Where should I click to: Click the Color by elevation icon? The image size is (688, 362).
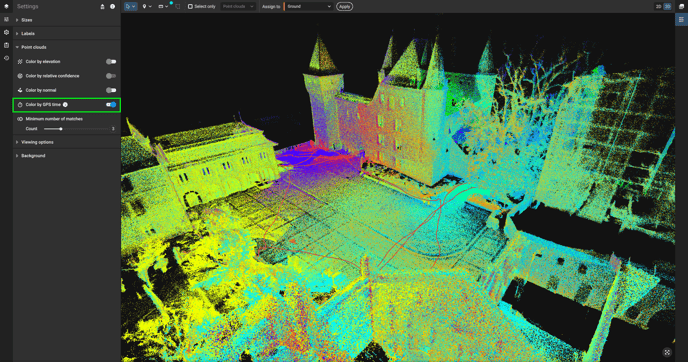20,62
